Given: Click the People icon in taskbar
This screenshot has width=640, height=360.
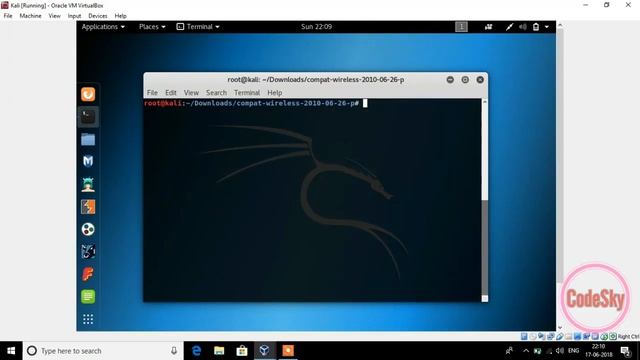Looking at the screenshot, I should pyautogui.click(x=509, y=351).
